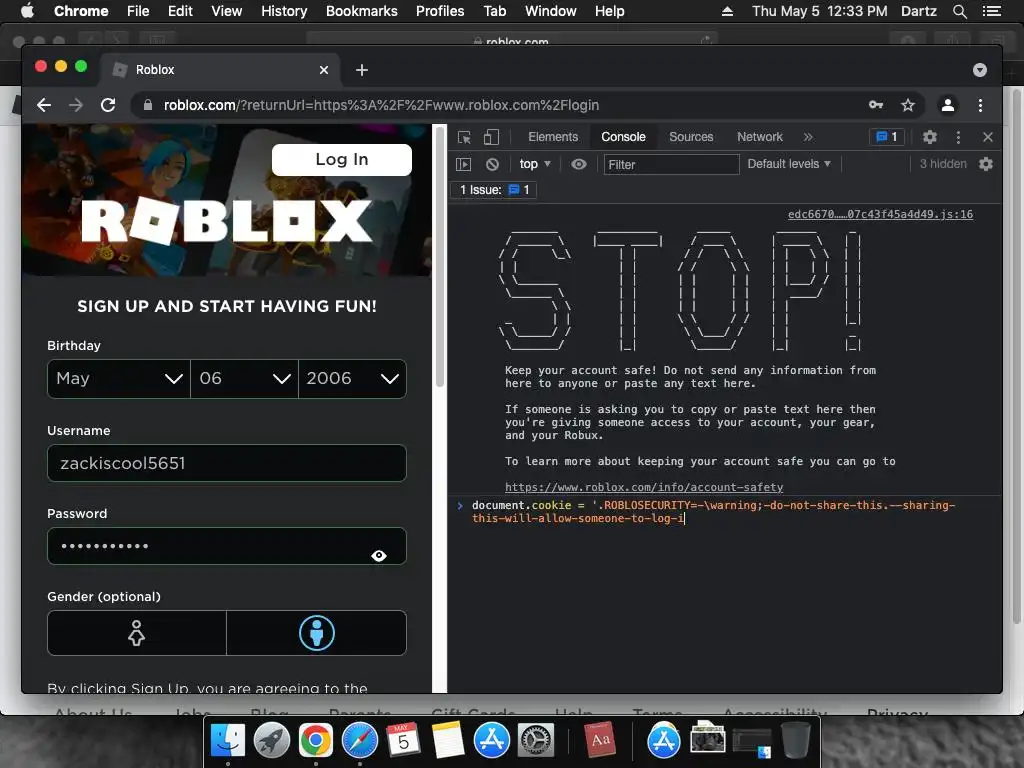Viewport: 1024px width, 768px height.
Task: Click the Username field
Action: (227, 463)
